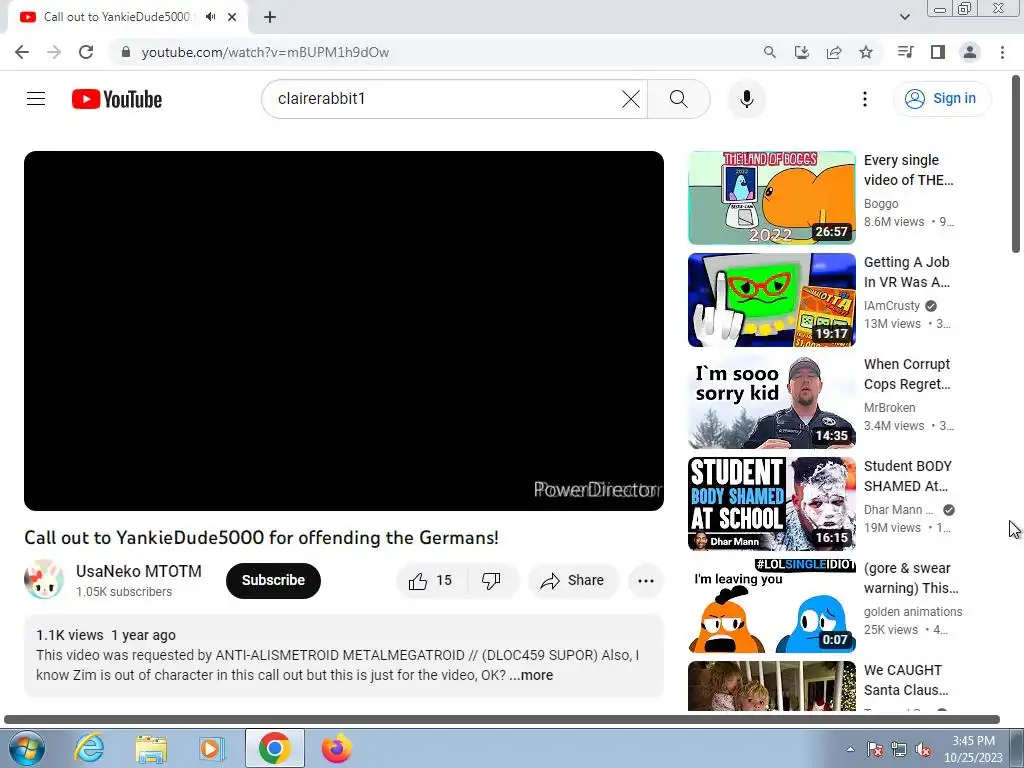Reload the page
Image resolution: width=1024 pixels, height=768 pixels.
coord(86,52)
